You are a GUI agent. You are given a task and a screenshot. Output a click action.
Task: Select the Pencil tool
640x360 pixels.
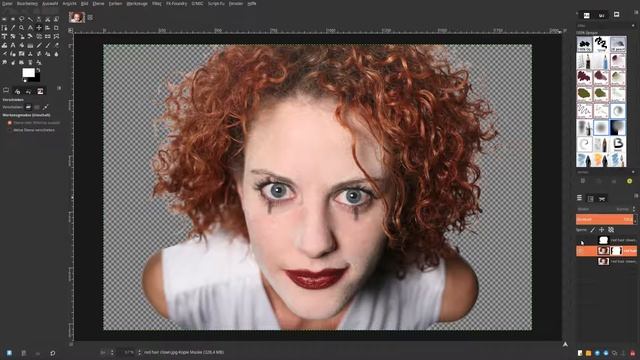(39, 45)
